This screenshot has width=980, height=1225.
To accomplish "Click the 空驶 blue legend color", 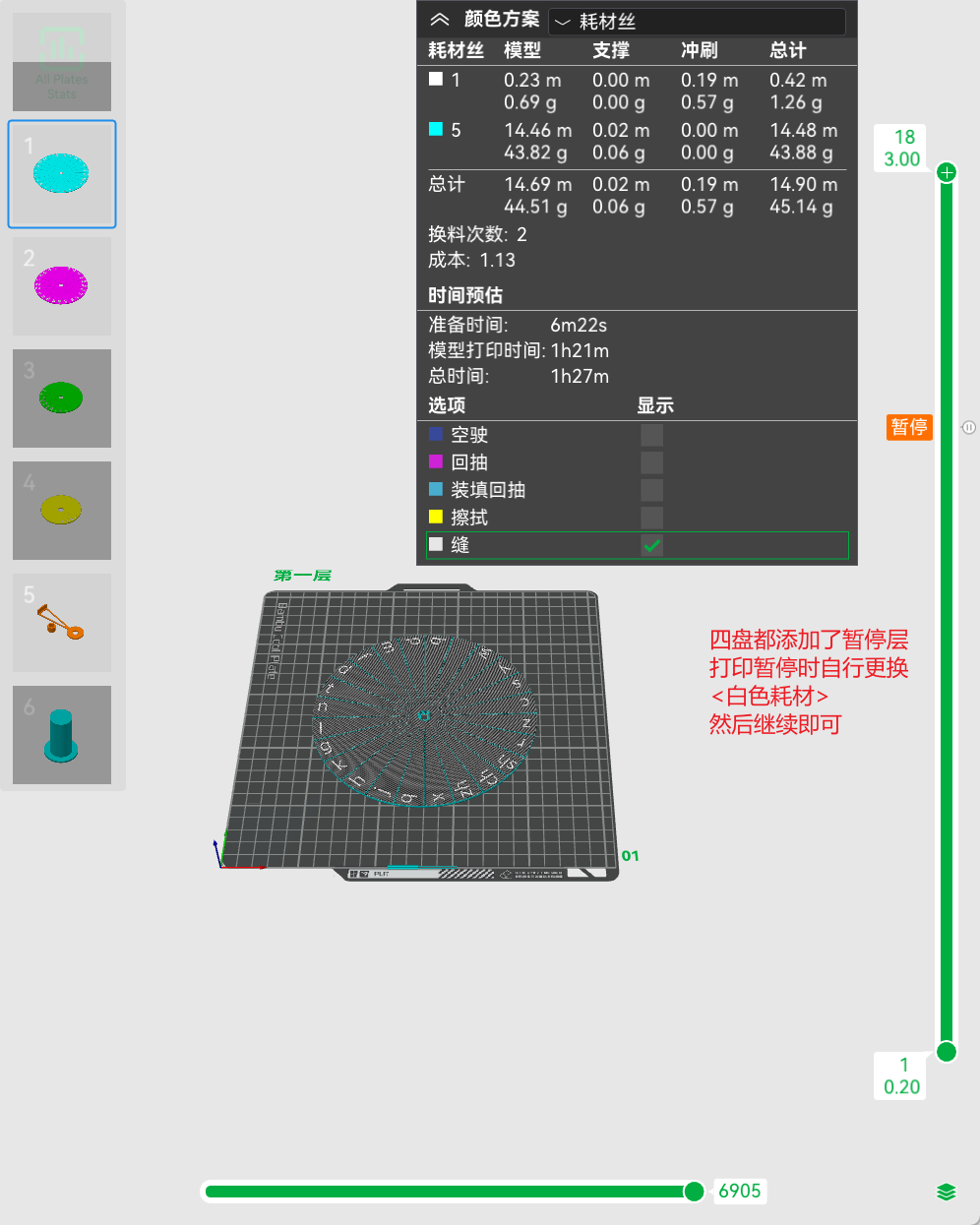I will 436,434.
